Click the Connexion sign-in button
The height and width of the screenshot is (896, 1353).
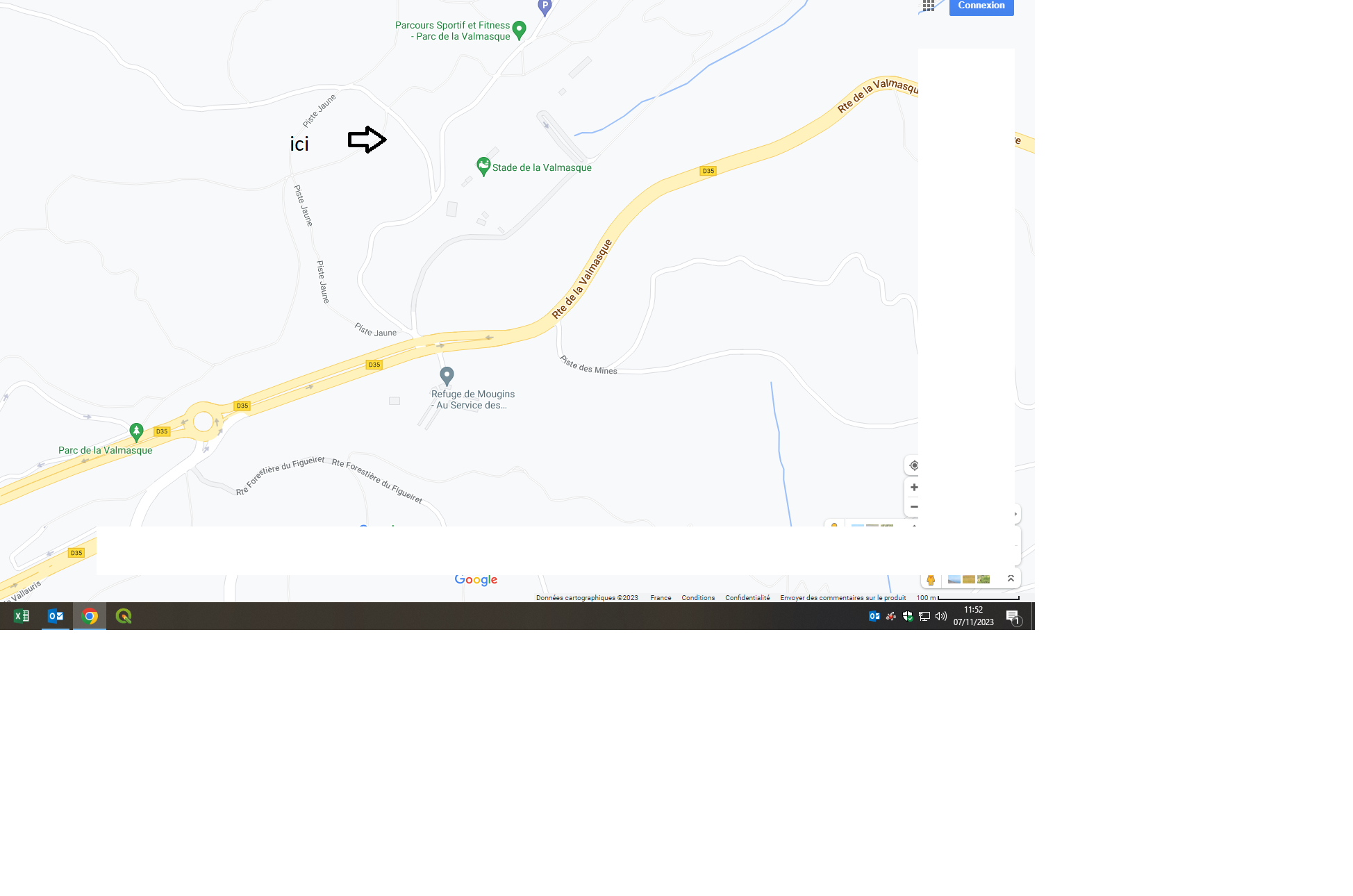981,6
